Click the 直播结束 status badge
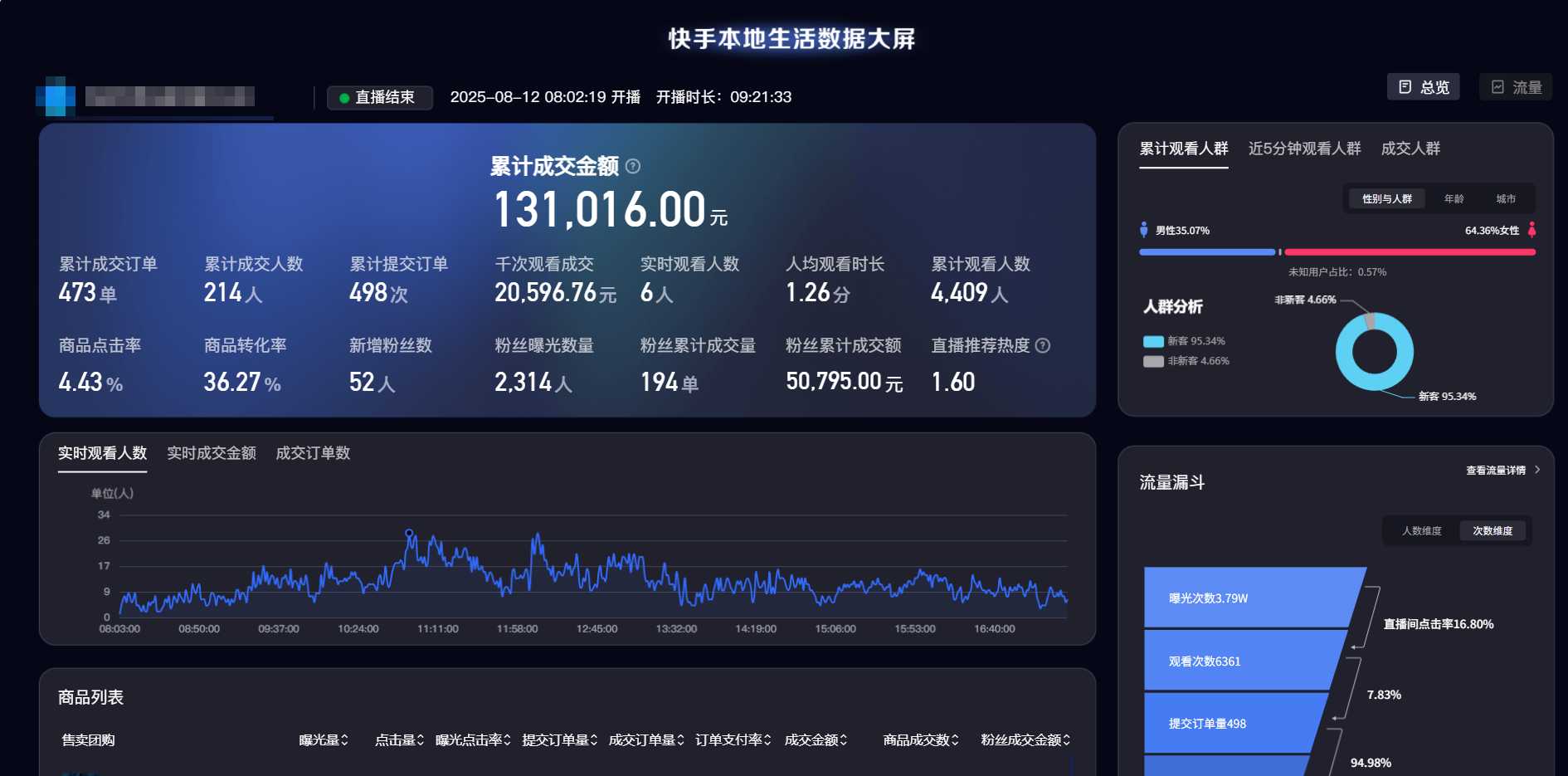 pyautogui.click(x=380, y=98)
